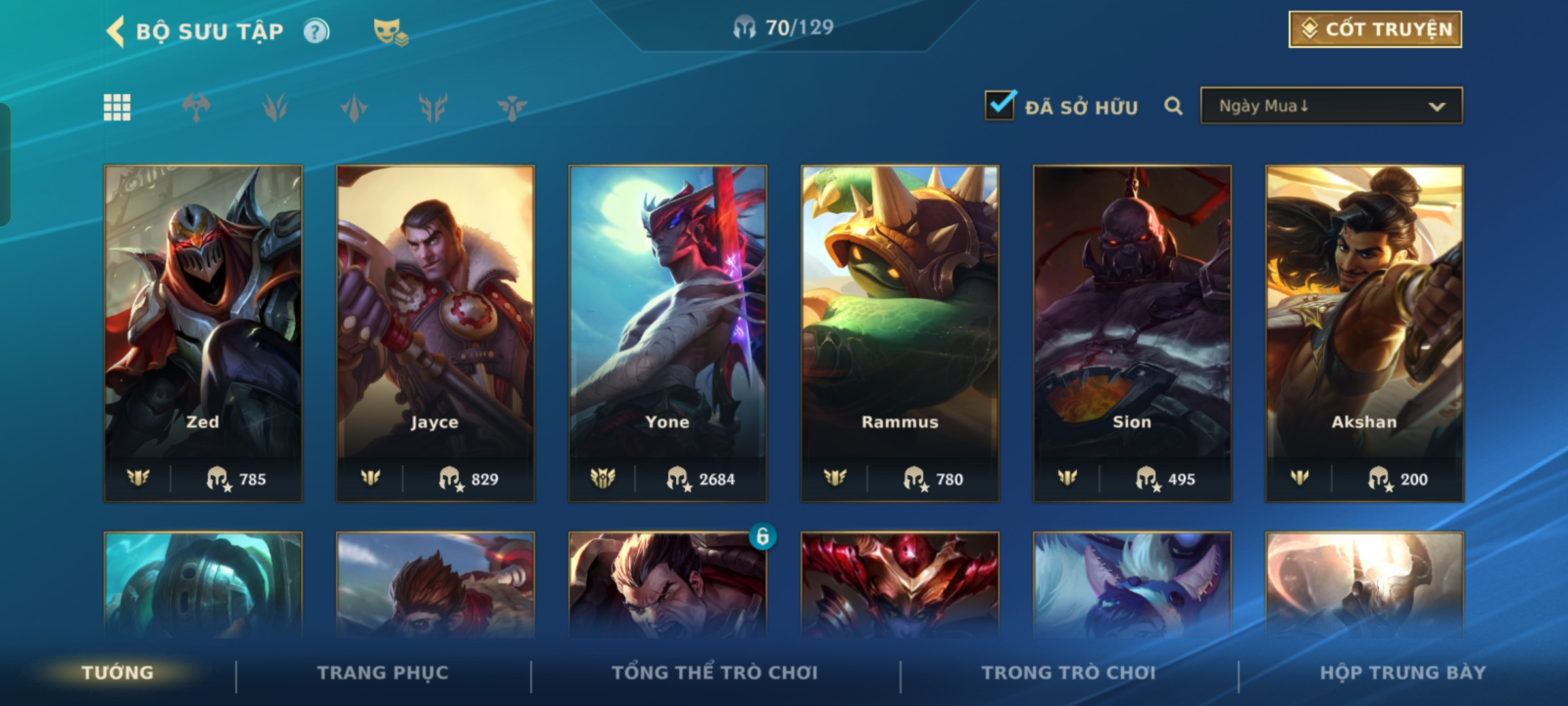Open the Rammus champion card
Screen dimensions: 1568x706
[900, 333]
